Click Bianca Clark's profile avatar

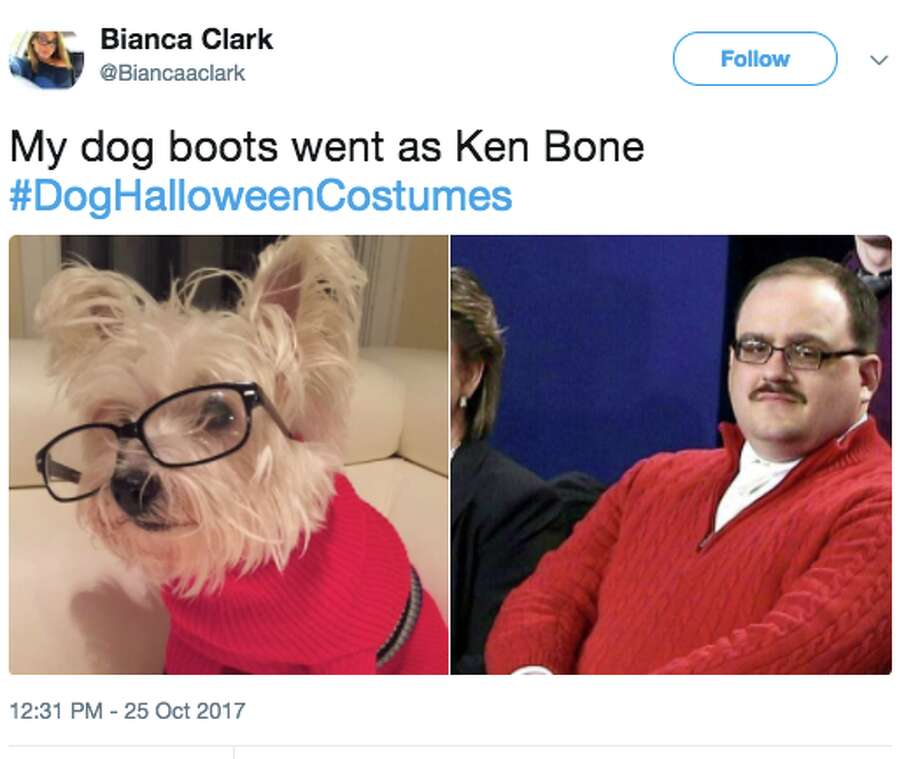46,59
